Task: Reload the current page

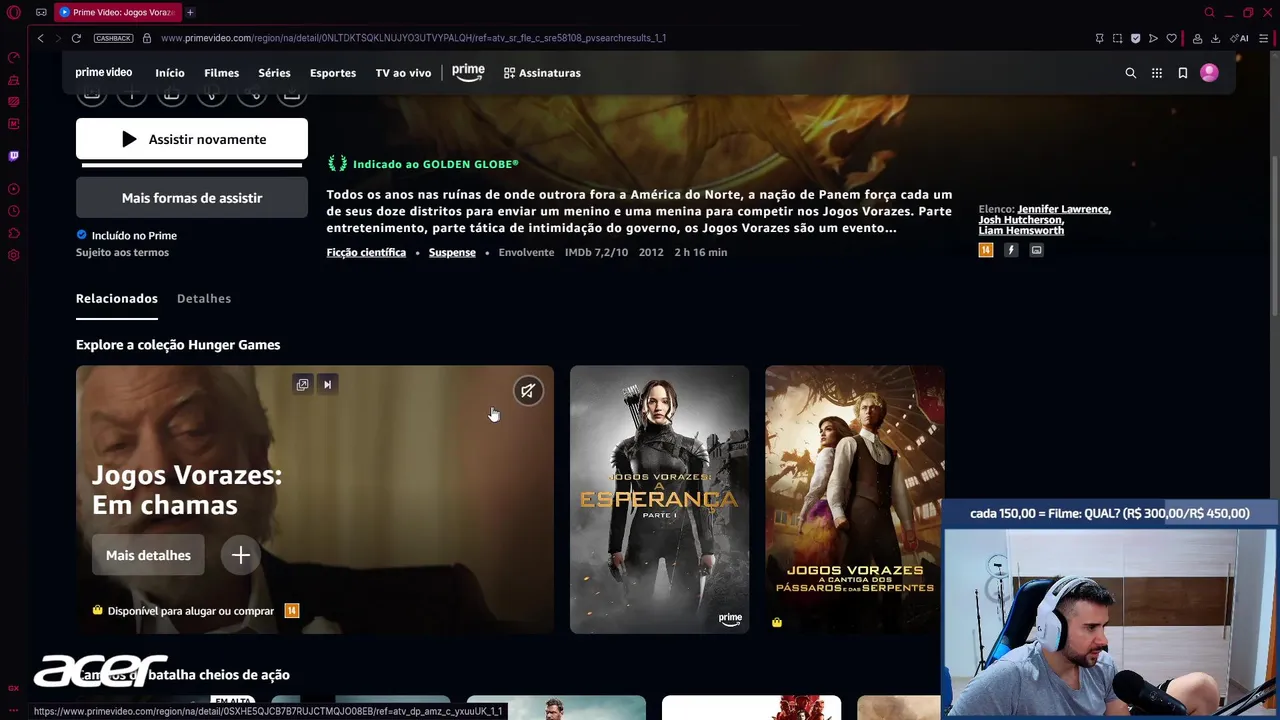Action: 76,38
